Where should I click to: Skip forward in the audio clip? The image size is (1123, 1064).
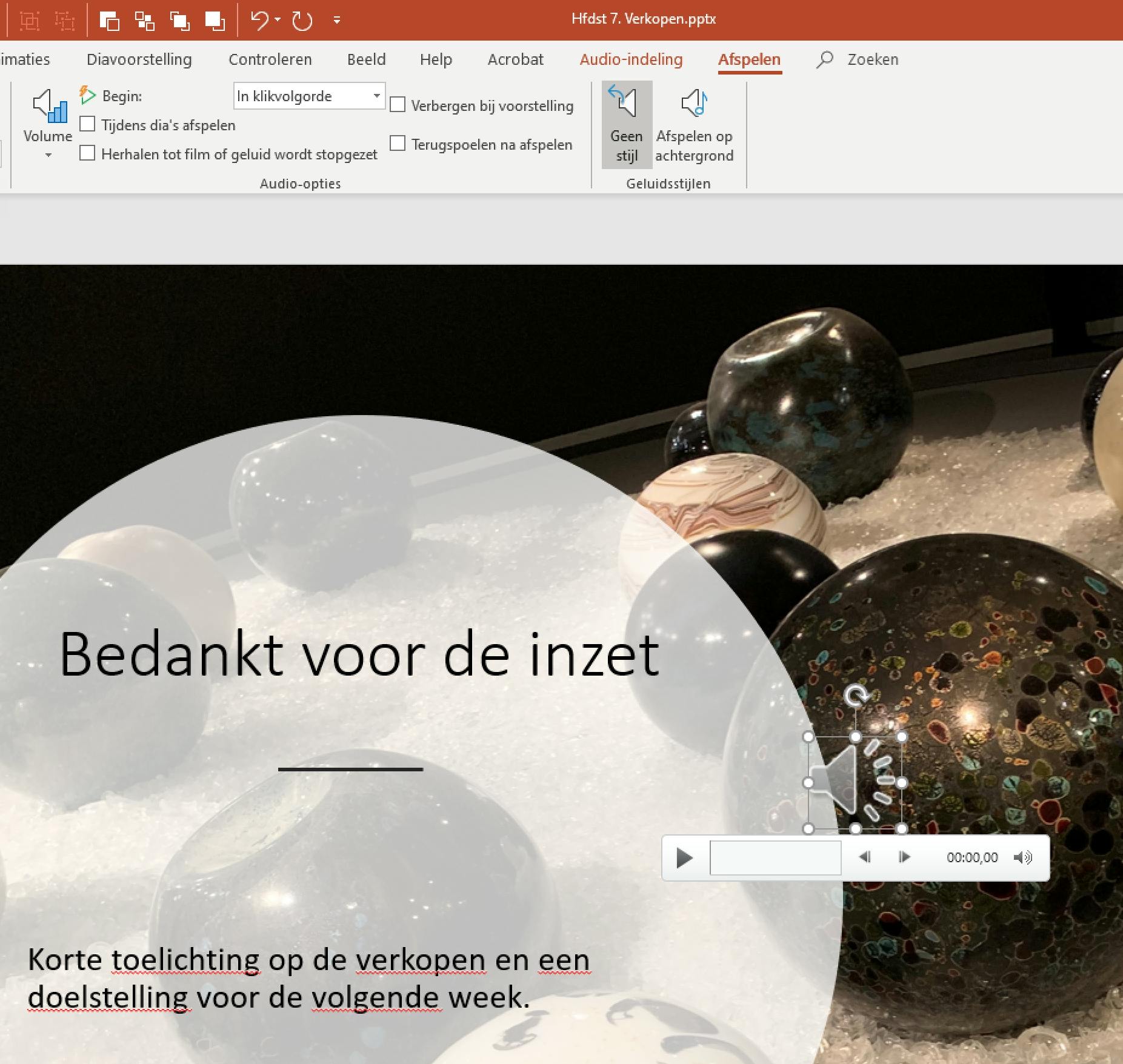coord(904,857)
